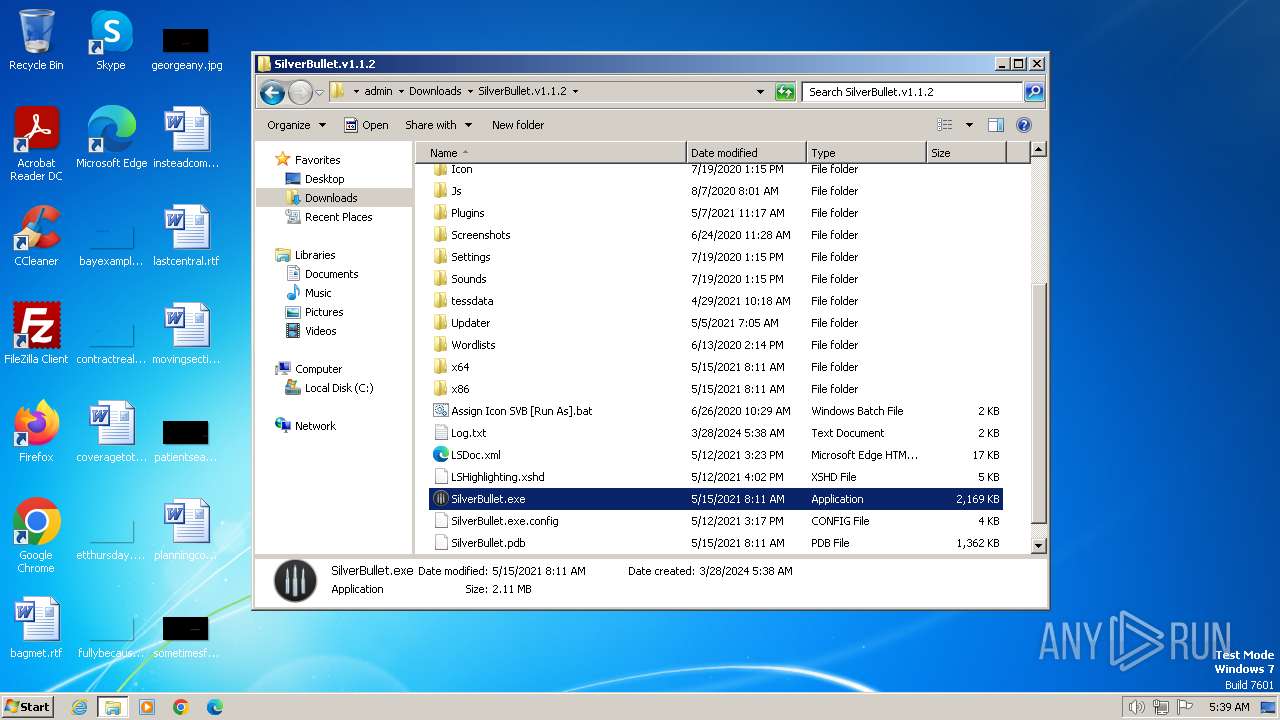Viewport: 1280px width, 720px height.
Task: Open the Explorer help icon
Action: [1023, 125]
